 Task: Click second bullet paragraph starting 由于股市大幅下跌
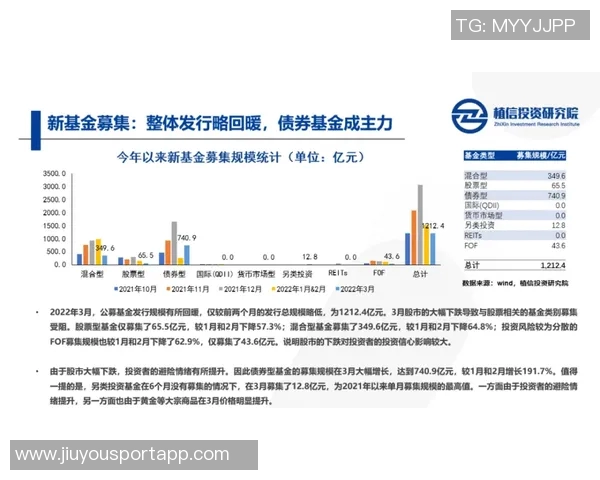coord(313,386)
